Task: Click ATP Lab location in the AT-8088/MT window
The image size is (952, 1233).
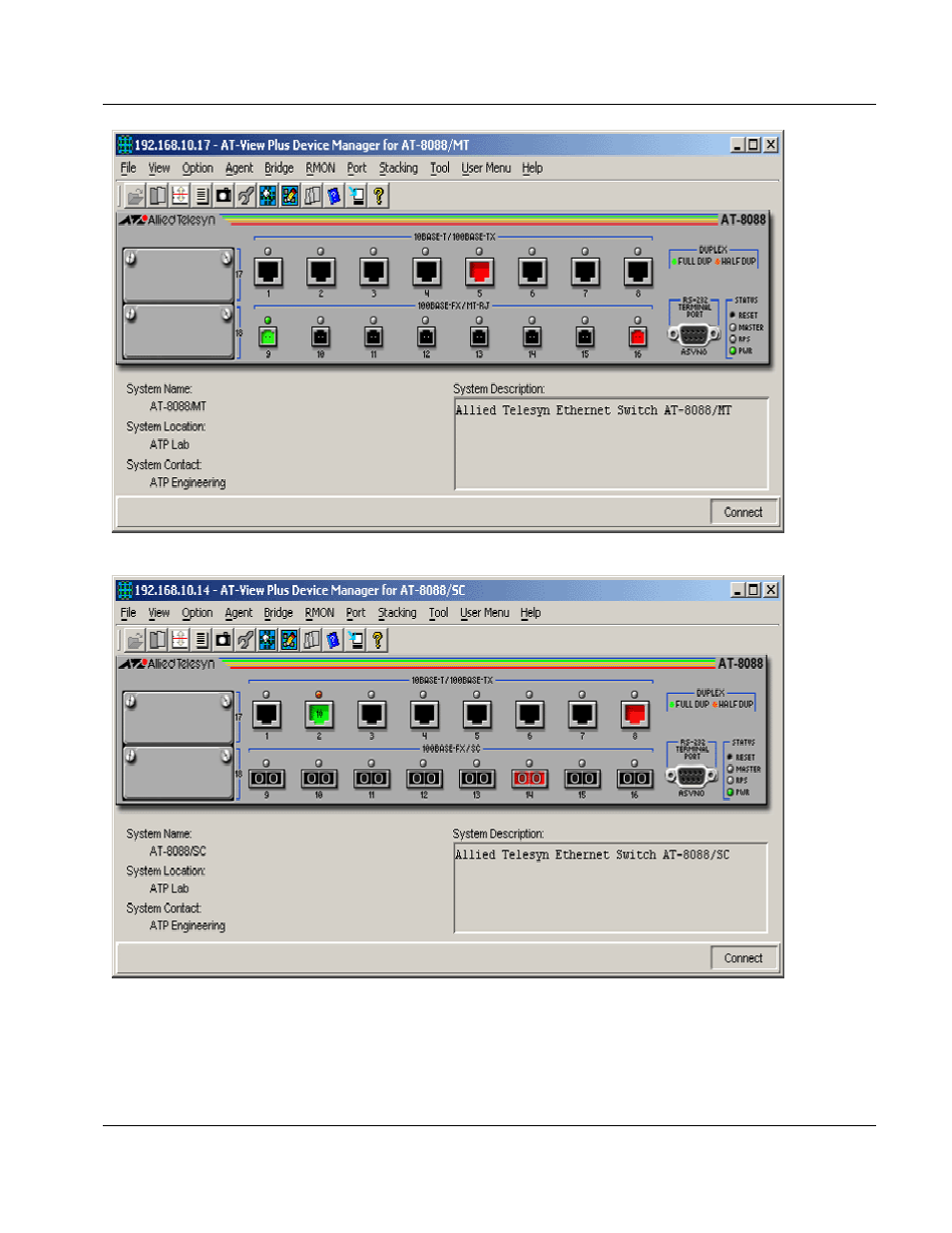Action: click(170, 445)
